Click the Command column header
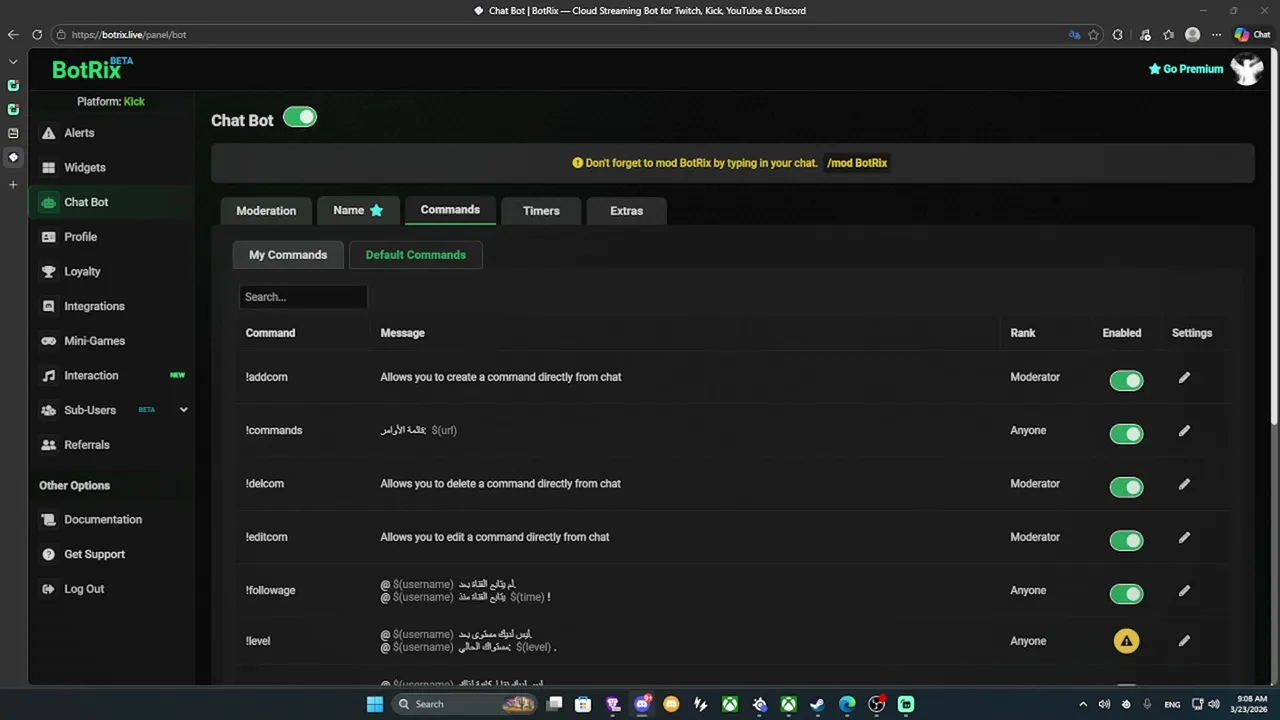Image resolution: width=1280 pixels, height=720 pixels. click(270, 333)
